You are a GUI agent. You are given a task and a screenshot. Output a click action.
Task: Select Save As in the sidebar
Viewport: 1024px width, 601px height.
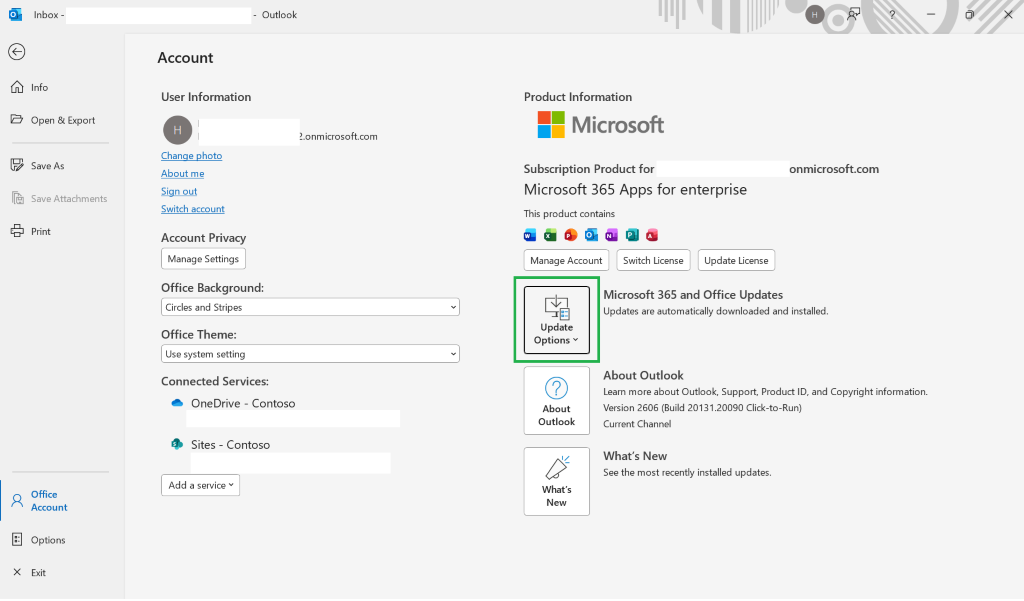pyautogui.click(x=47, y=166)
